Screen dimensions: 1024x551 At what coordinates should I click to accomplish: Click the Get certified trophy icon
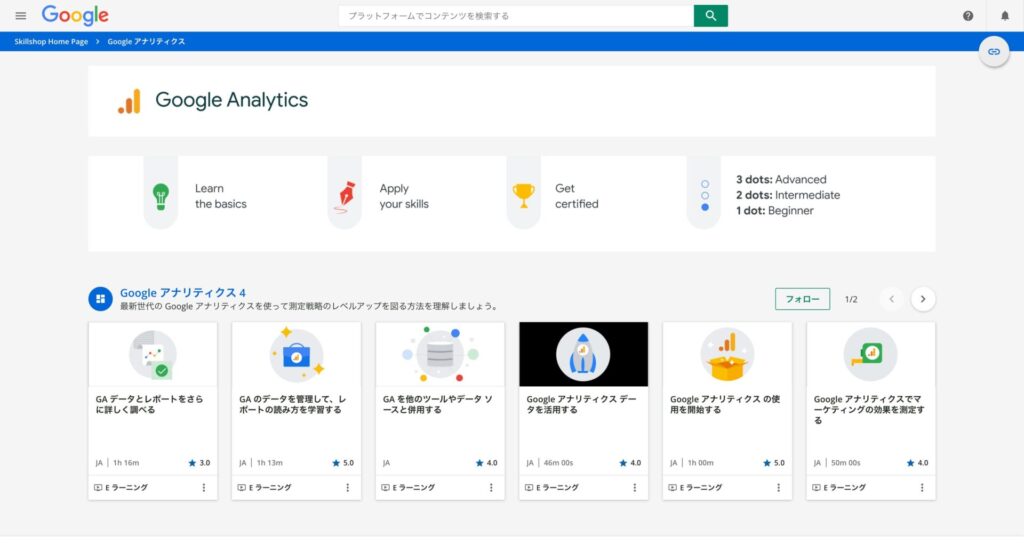(523, 195)
